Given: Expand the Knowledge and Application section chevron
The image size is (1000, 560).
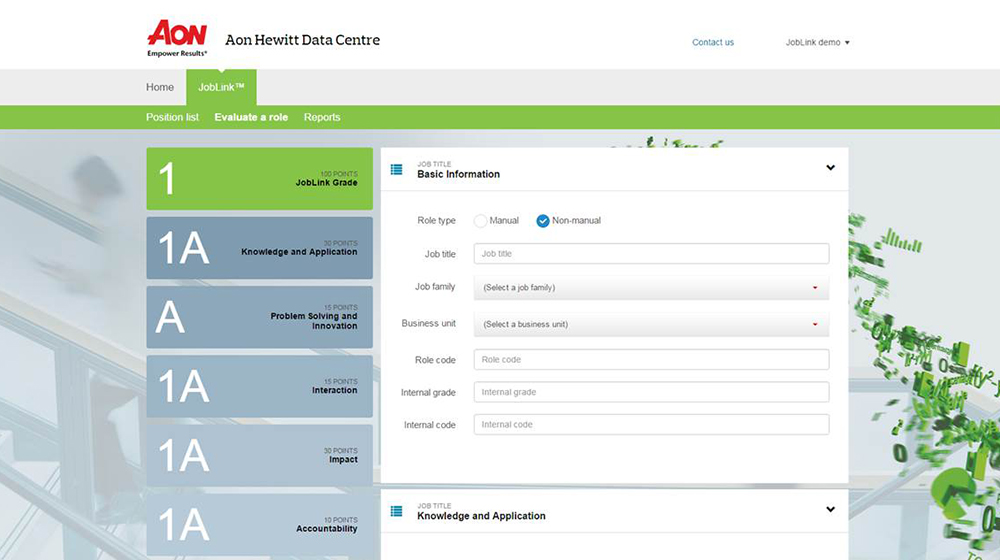Looking at the screenshot, I should coord(830,510).
